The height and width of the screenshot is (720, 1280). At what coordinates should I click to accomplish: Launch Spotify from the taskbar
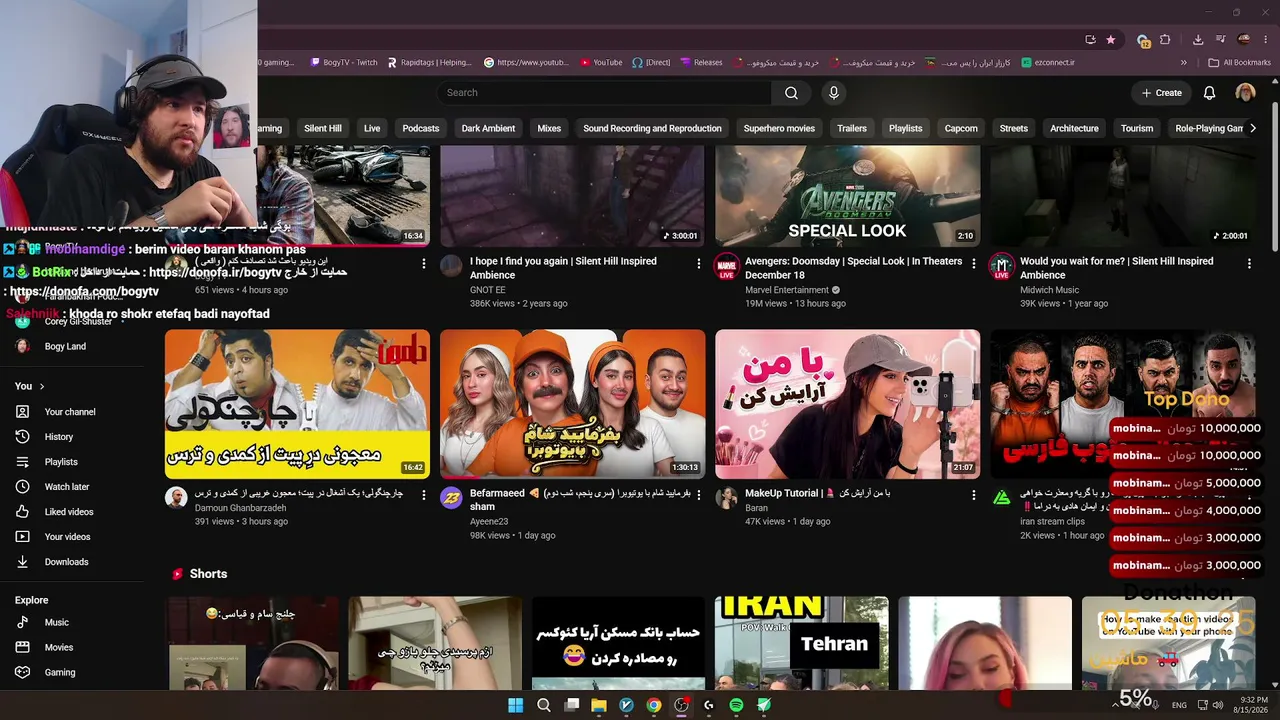click(737, 705)
